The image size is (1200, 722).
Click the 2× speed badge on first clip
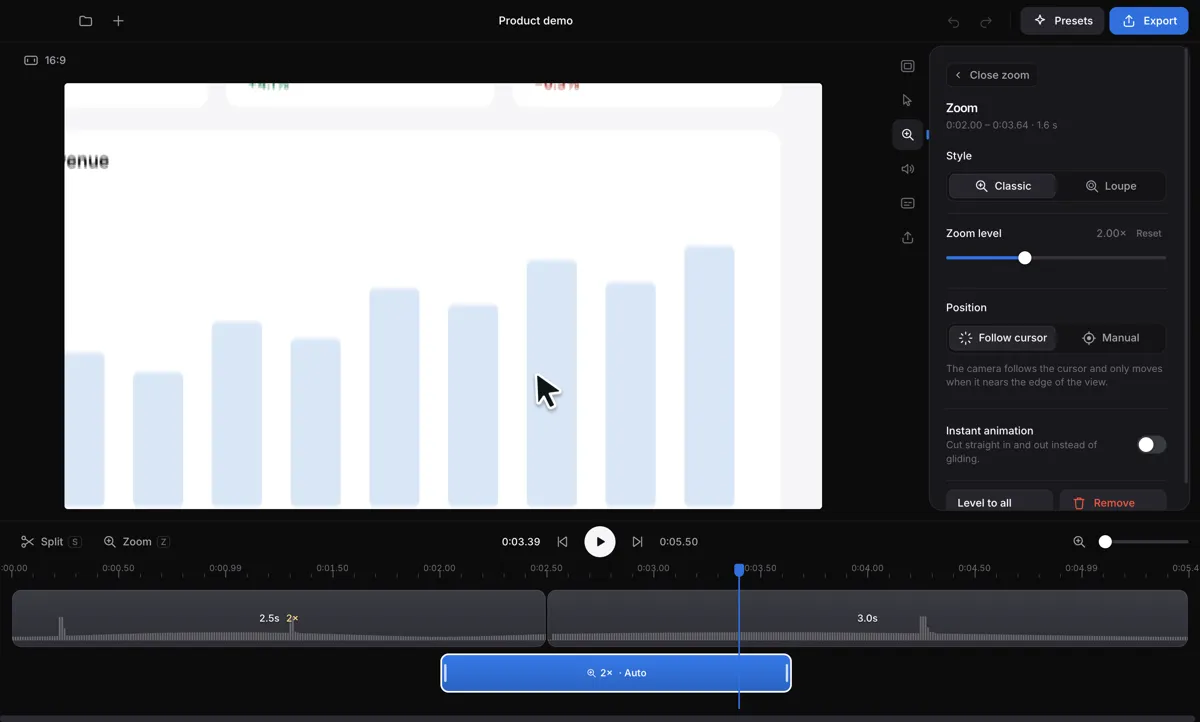[x=292, y=618]
